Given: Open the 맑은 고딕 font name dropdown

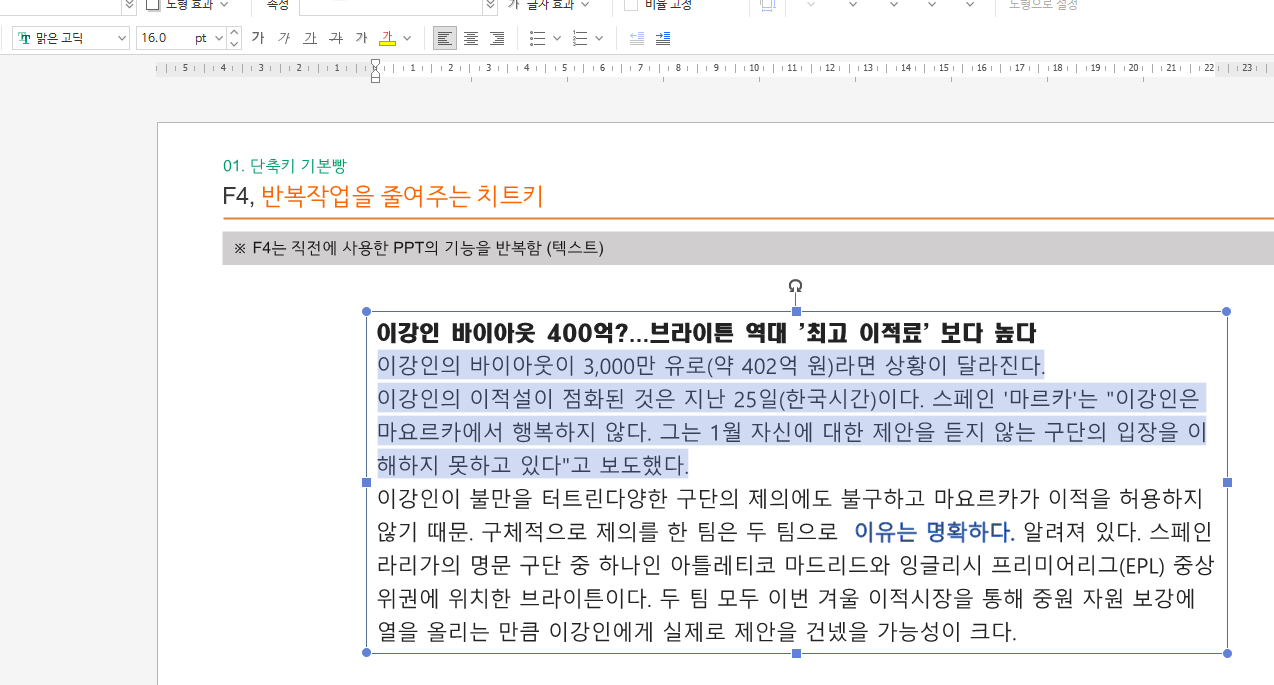Looking at the screenshot, I should click(x=122, y=38).
